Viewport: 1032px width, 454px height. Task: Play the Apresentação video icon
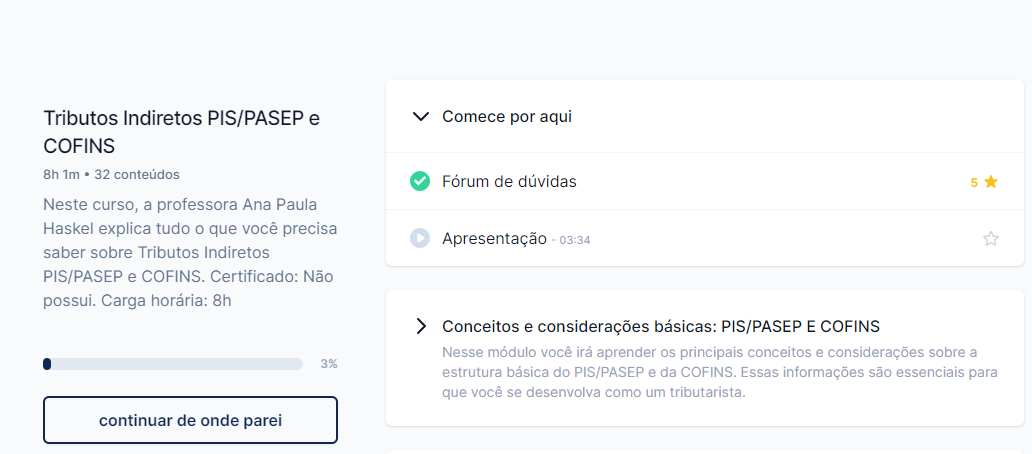click(420, 238)
